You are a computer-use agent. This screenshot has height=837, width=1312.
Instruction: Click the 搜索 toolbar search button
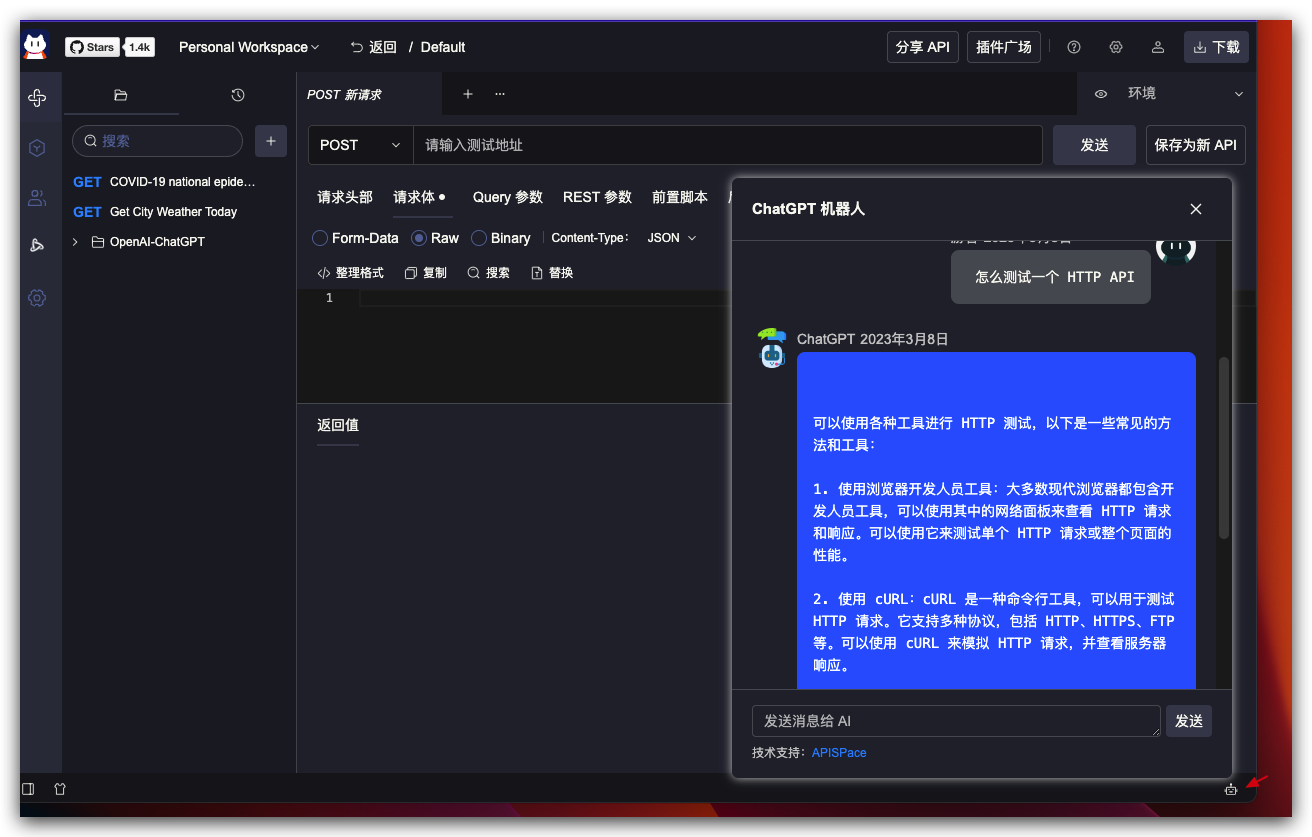pos(489,273)
